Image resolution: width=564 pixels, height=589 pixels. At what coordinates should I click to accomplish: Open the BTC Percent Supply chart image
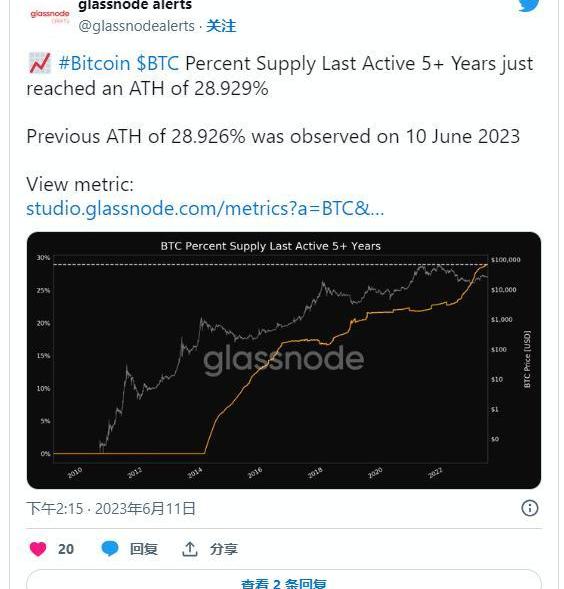284,360
